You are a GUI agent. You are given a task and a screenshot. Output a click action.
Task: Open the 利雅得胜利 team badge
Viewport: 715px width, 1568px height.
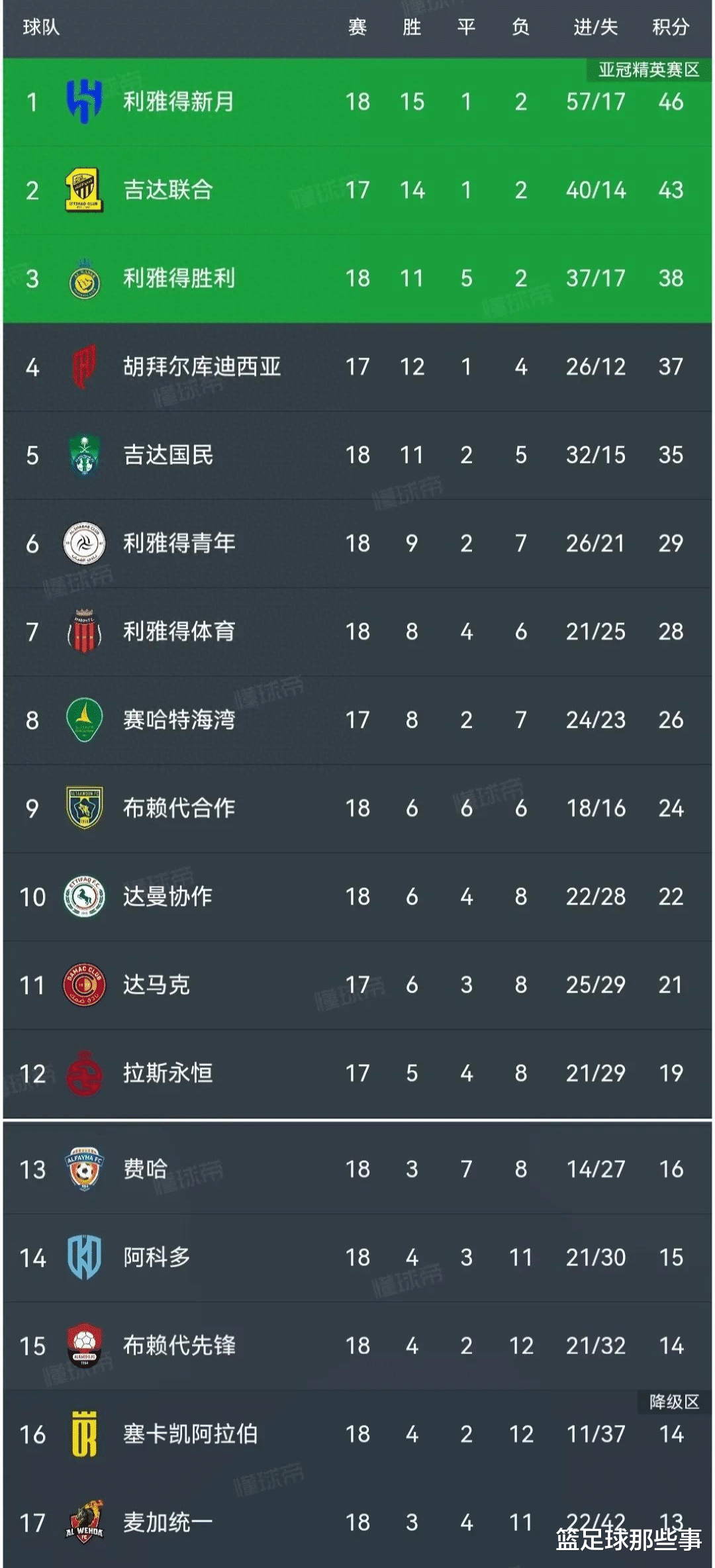[84, 279]
